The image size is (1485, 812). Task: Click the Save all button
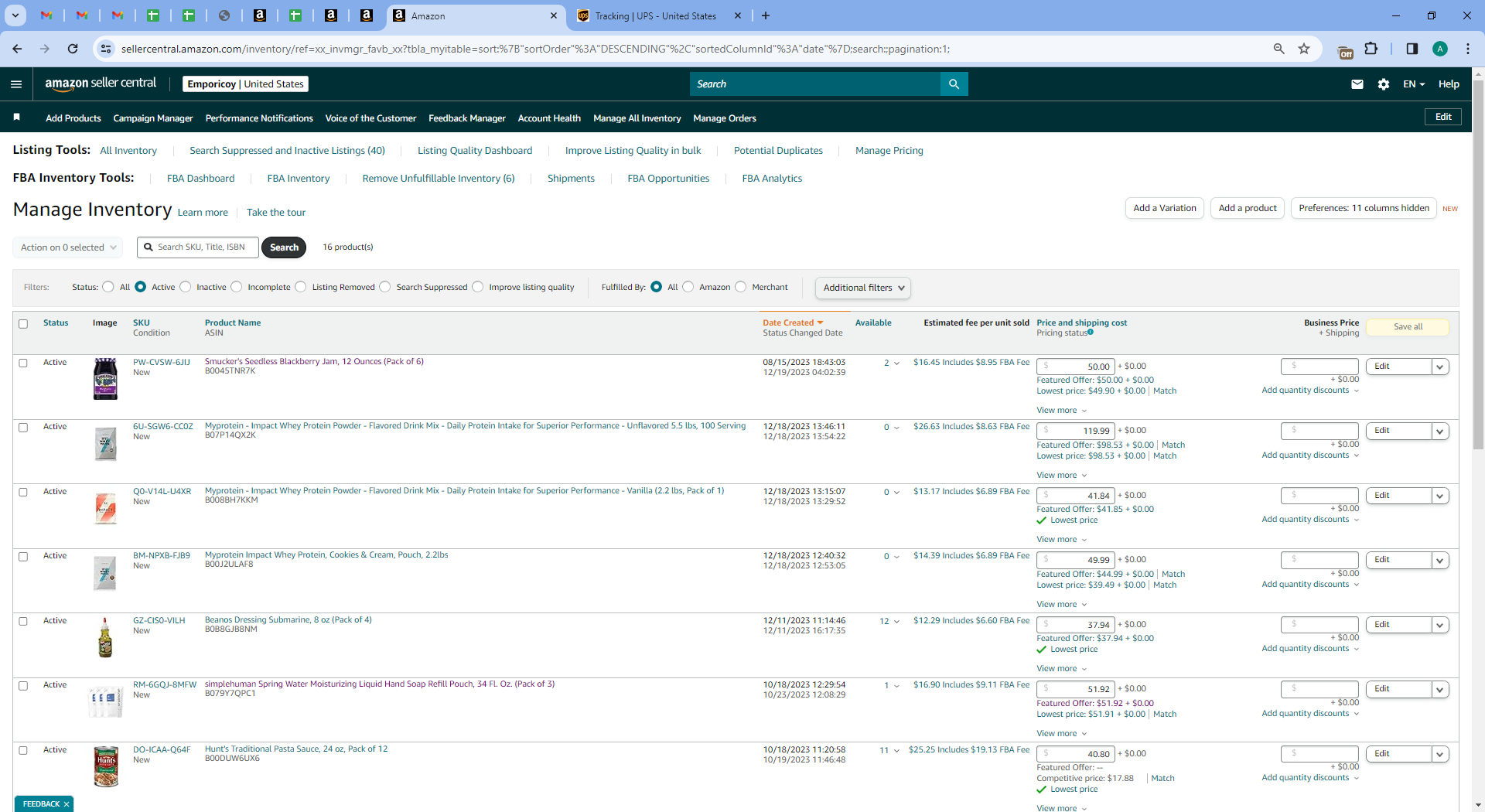[1408, 327]
